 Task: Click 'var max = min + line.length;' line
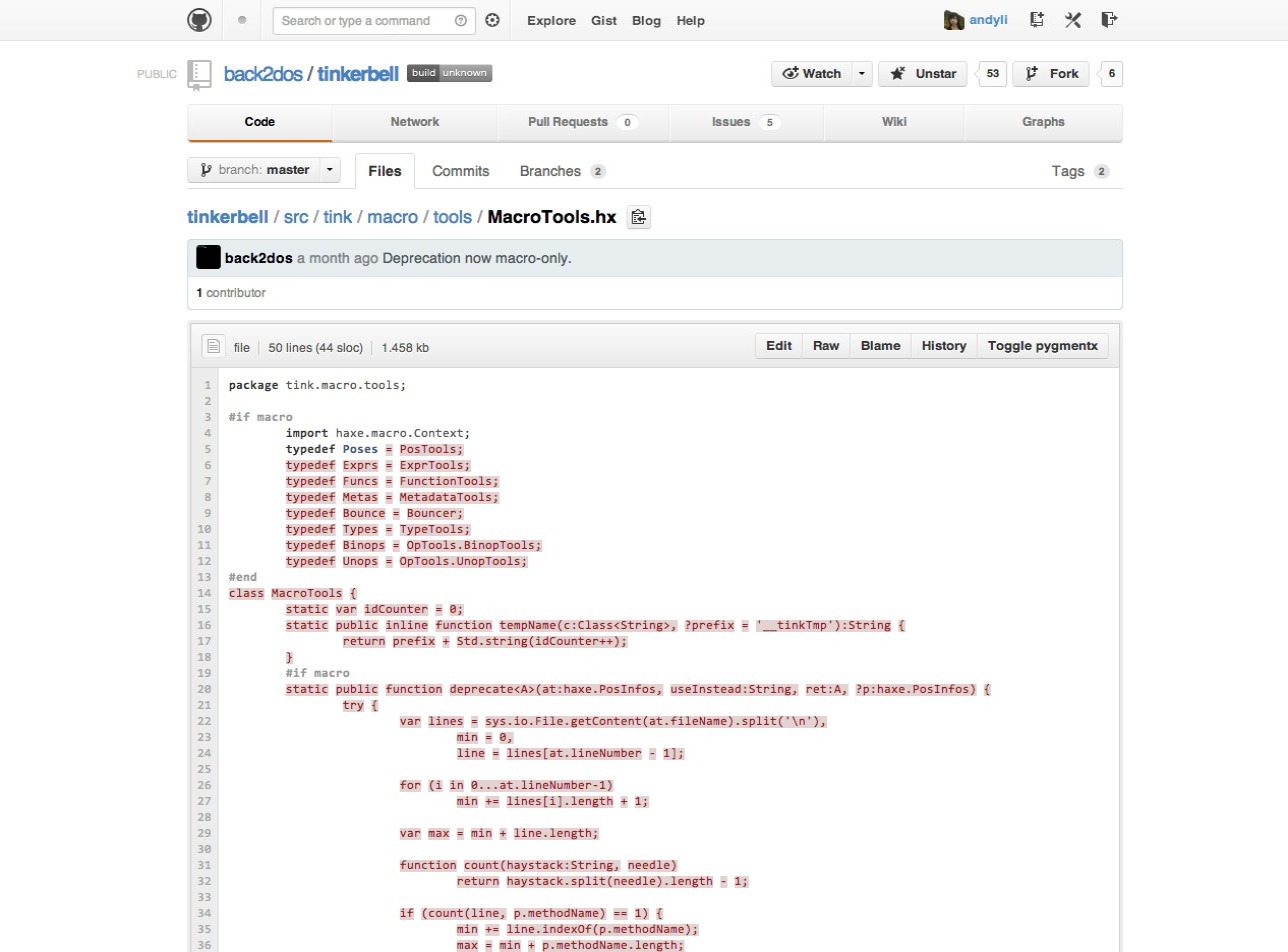pyautogui.click(x=499, y=833)
